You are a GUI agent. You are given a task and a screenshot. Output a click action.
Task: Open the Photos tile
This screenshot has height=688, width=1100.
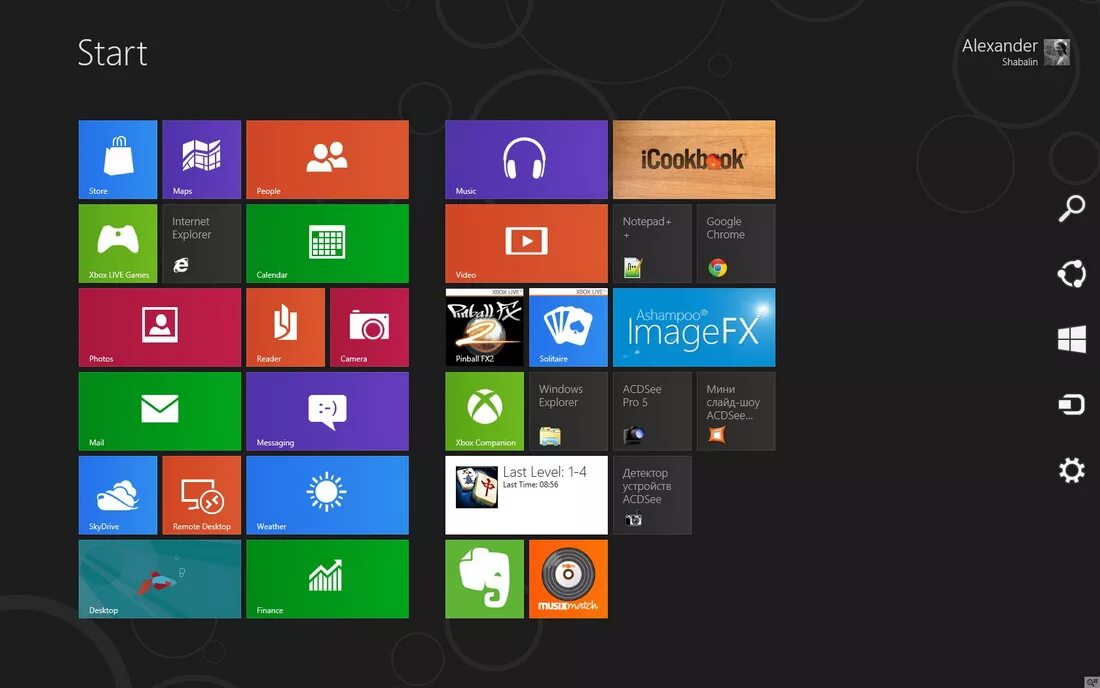[x=160, y=327]
